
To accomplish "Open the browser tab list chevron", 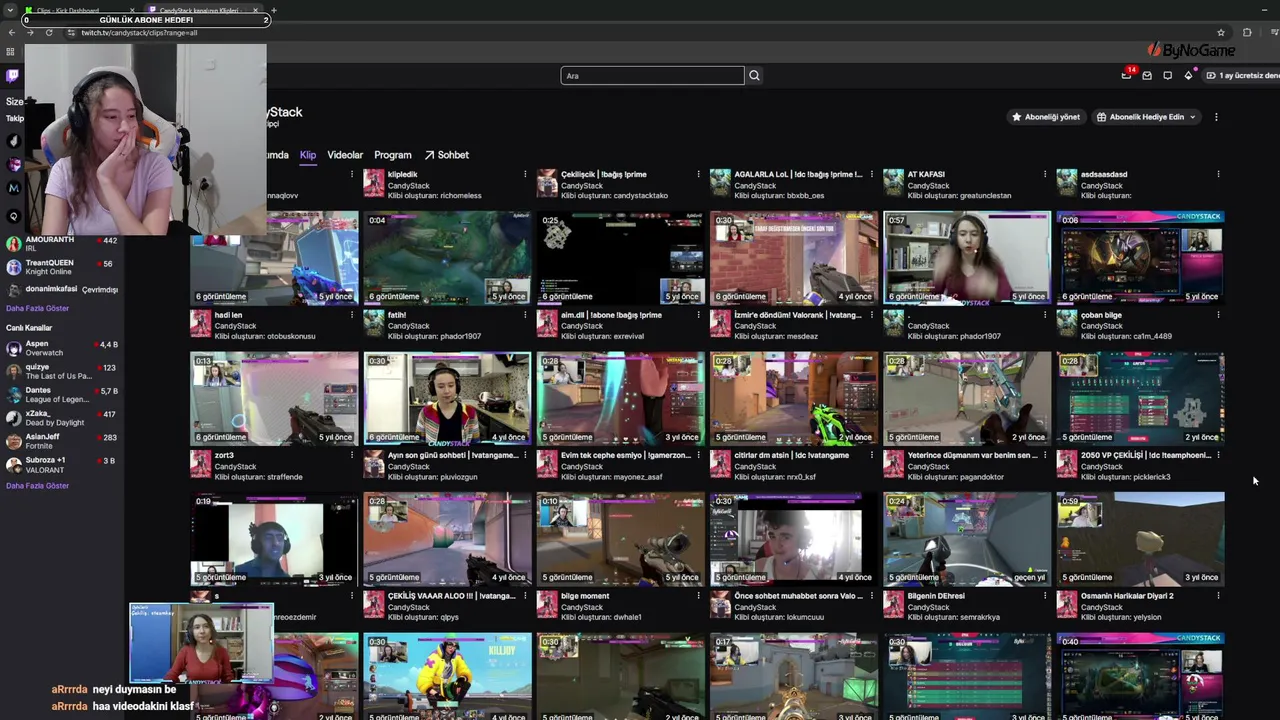I will (10, 11).
